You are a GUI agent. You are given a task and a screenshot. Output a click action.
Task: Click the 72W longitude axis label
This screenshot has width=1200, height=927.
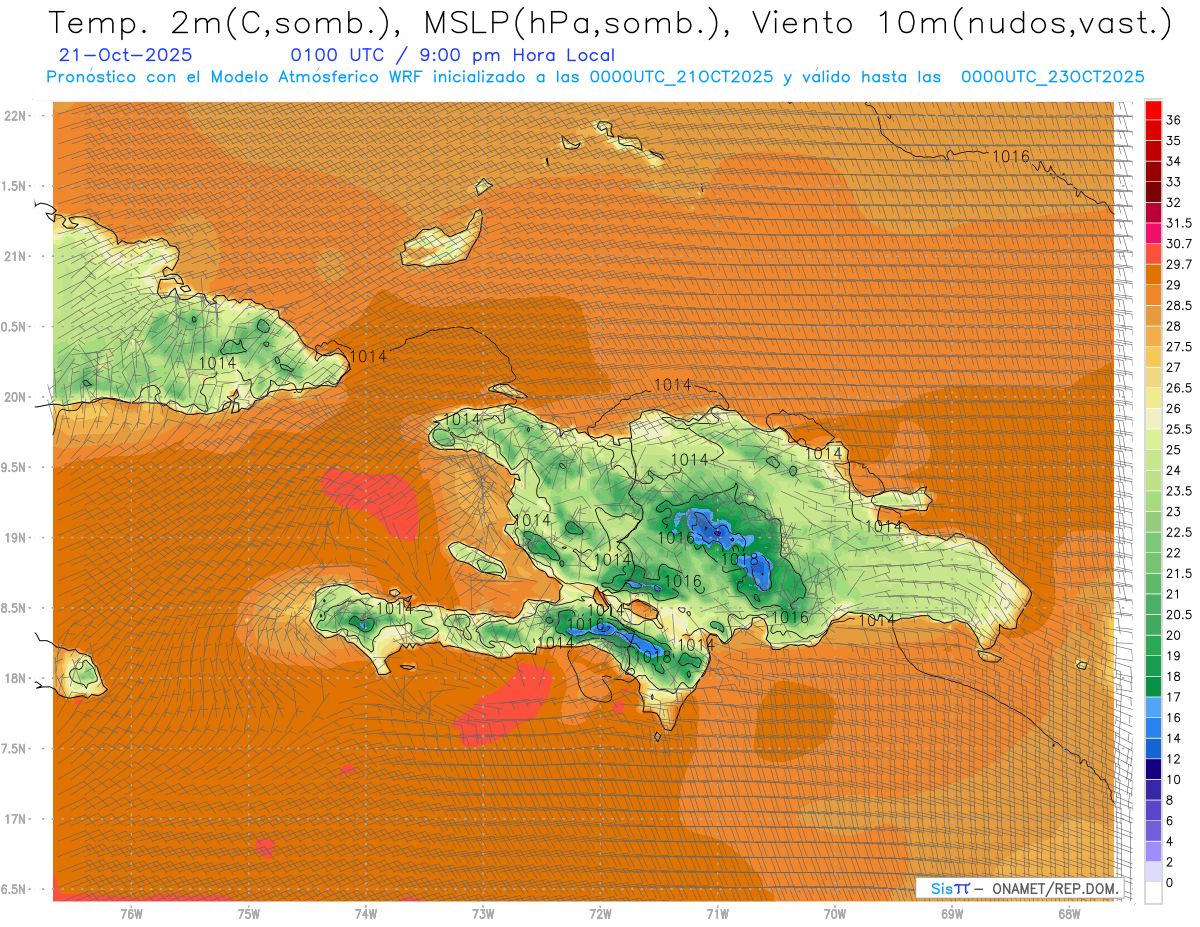click(x=600, y=913)
